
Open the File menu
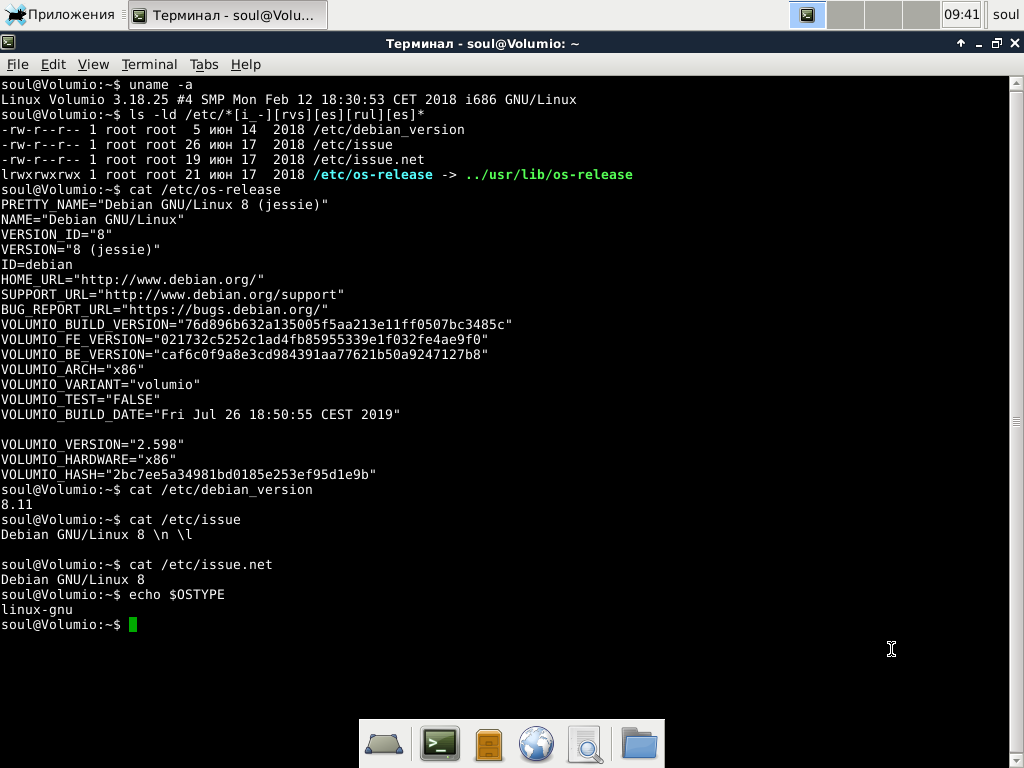point(18,64)
